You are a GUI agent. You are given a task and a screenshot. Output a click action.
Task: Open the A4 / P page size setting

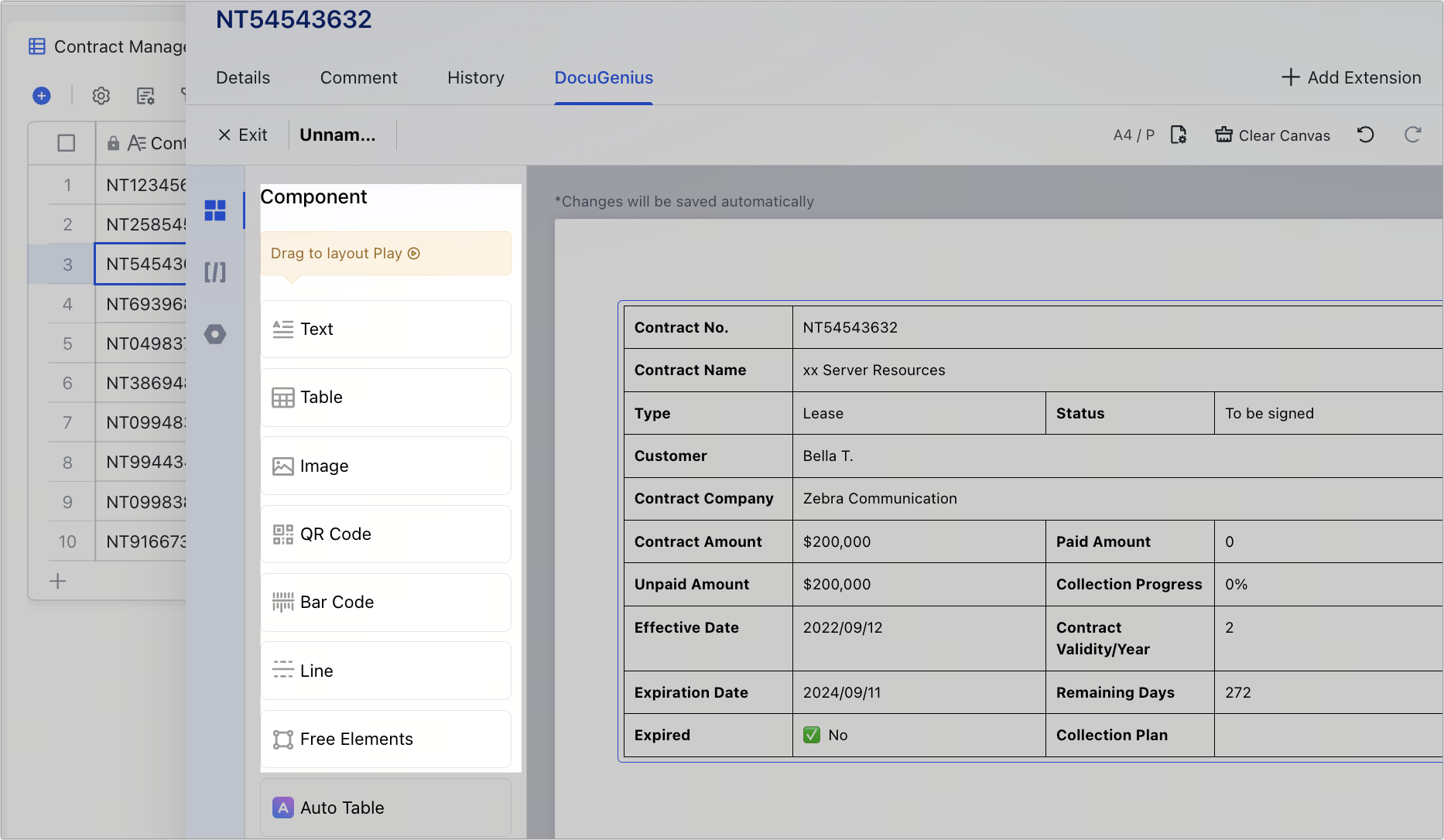(1134, 135)
